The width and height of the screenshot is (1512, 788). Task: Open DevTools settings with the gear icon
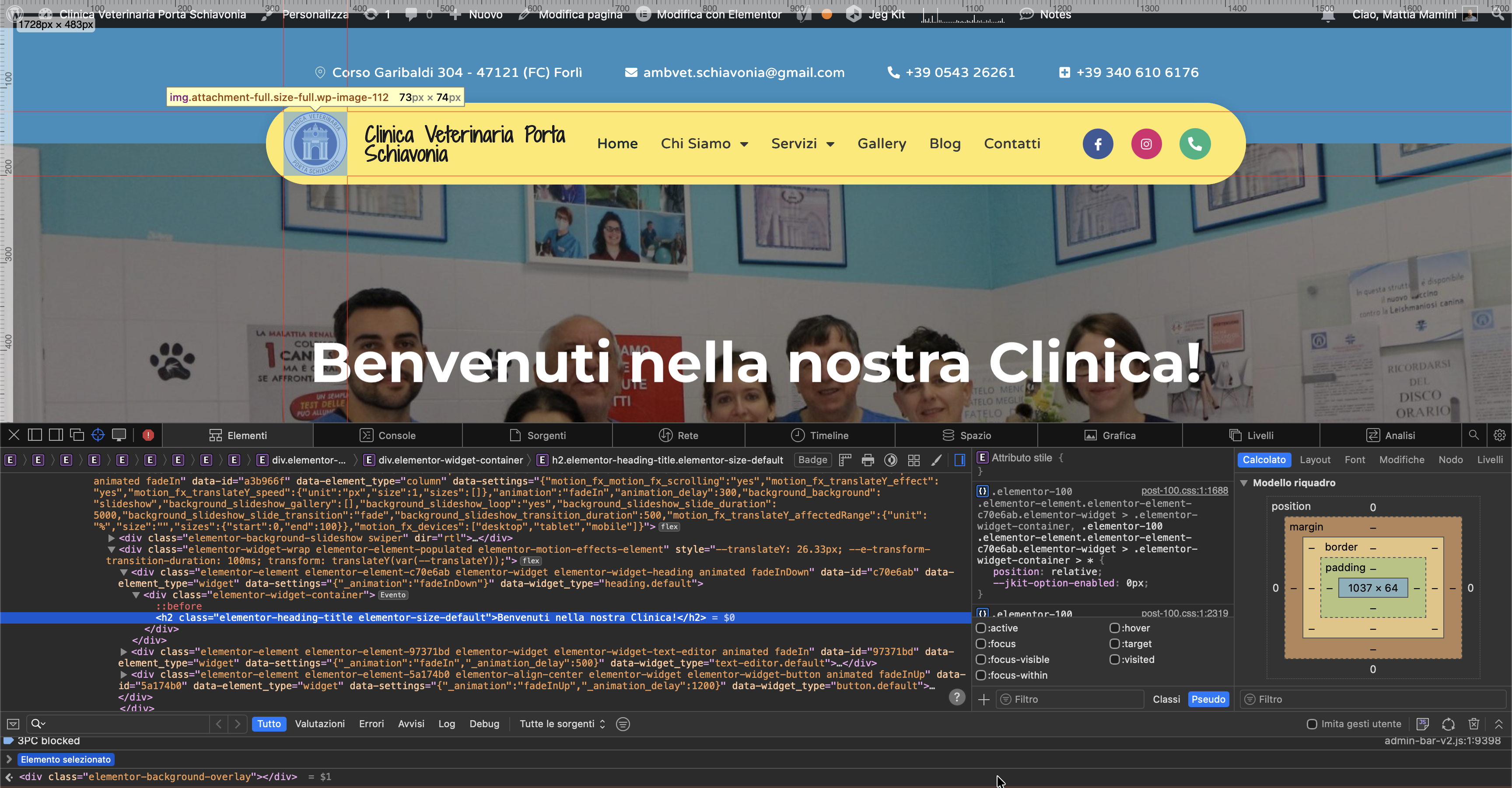1500,435
